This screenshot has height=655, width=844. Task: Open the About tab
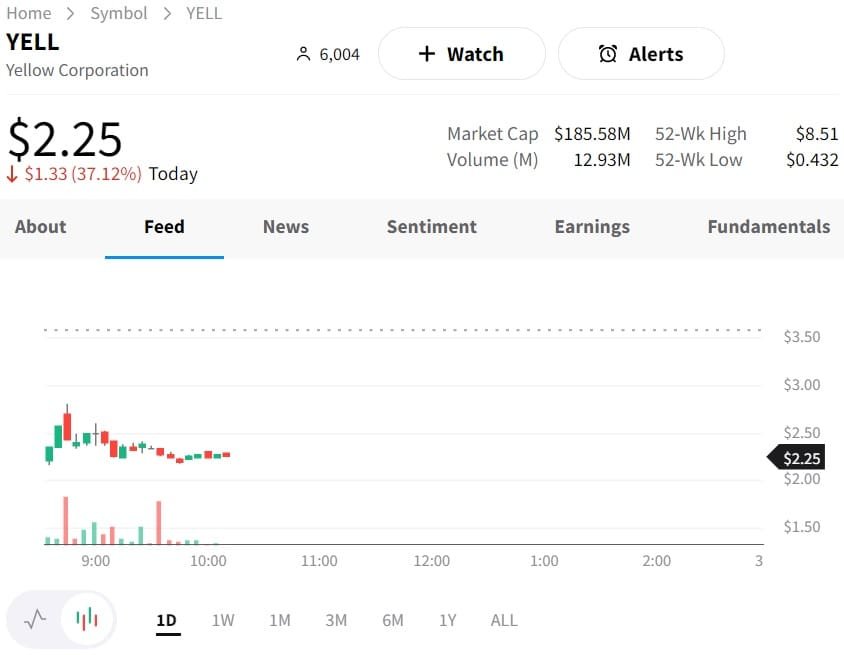point(40,227)
